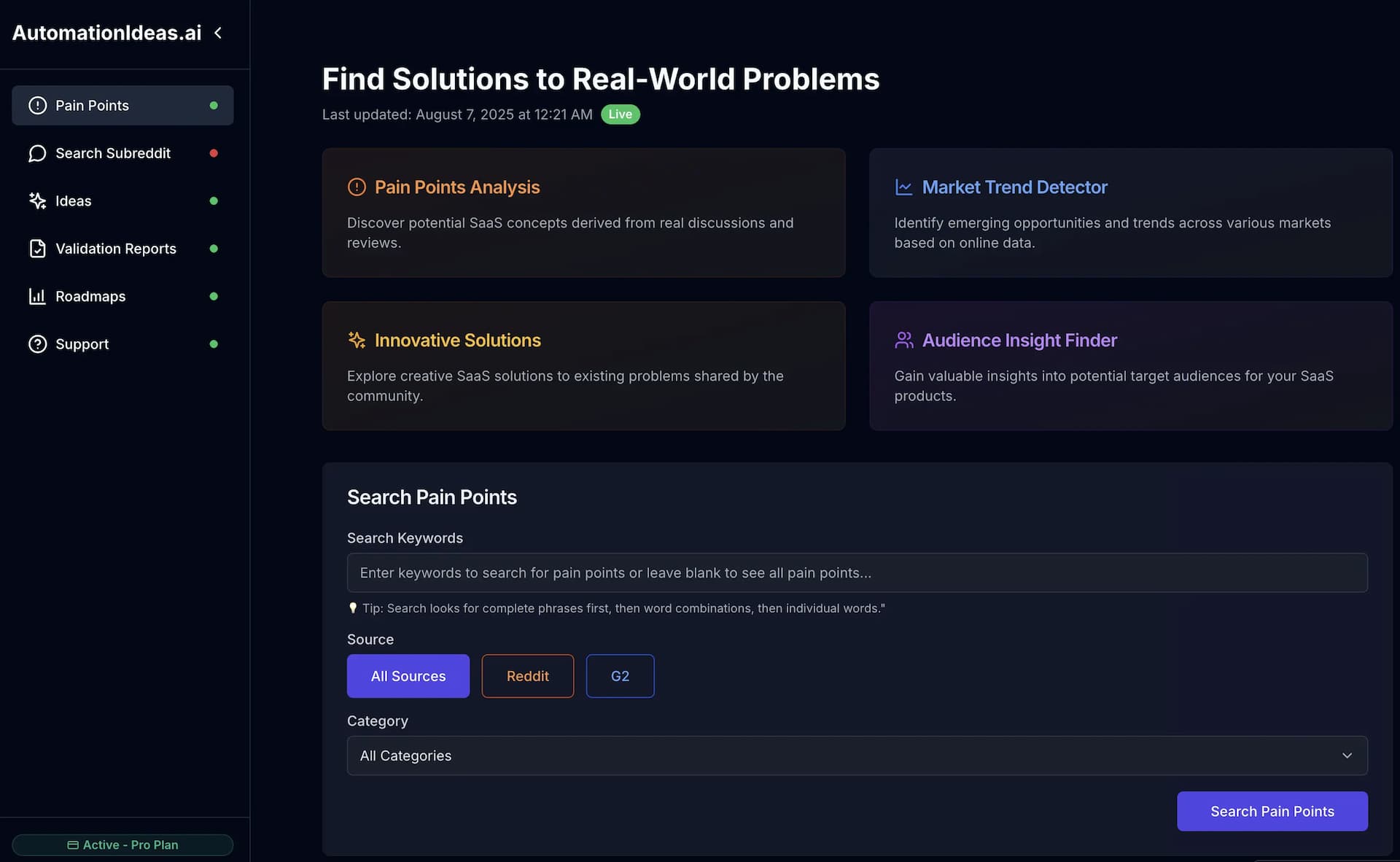This screenshot has width=1400, height=862.
Task: Click the Pain Points alert icon in sidebar
Action: [x=37, y=106]
